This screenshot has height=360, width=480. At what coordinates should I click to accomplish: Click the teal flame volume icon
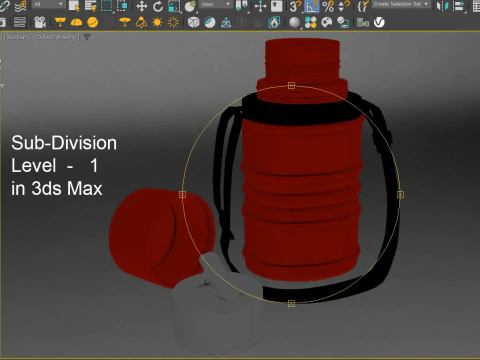click(x=274, y=22)
